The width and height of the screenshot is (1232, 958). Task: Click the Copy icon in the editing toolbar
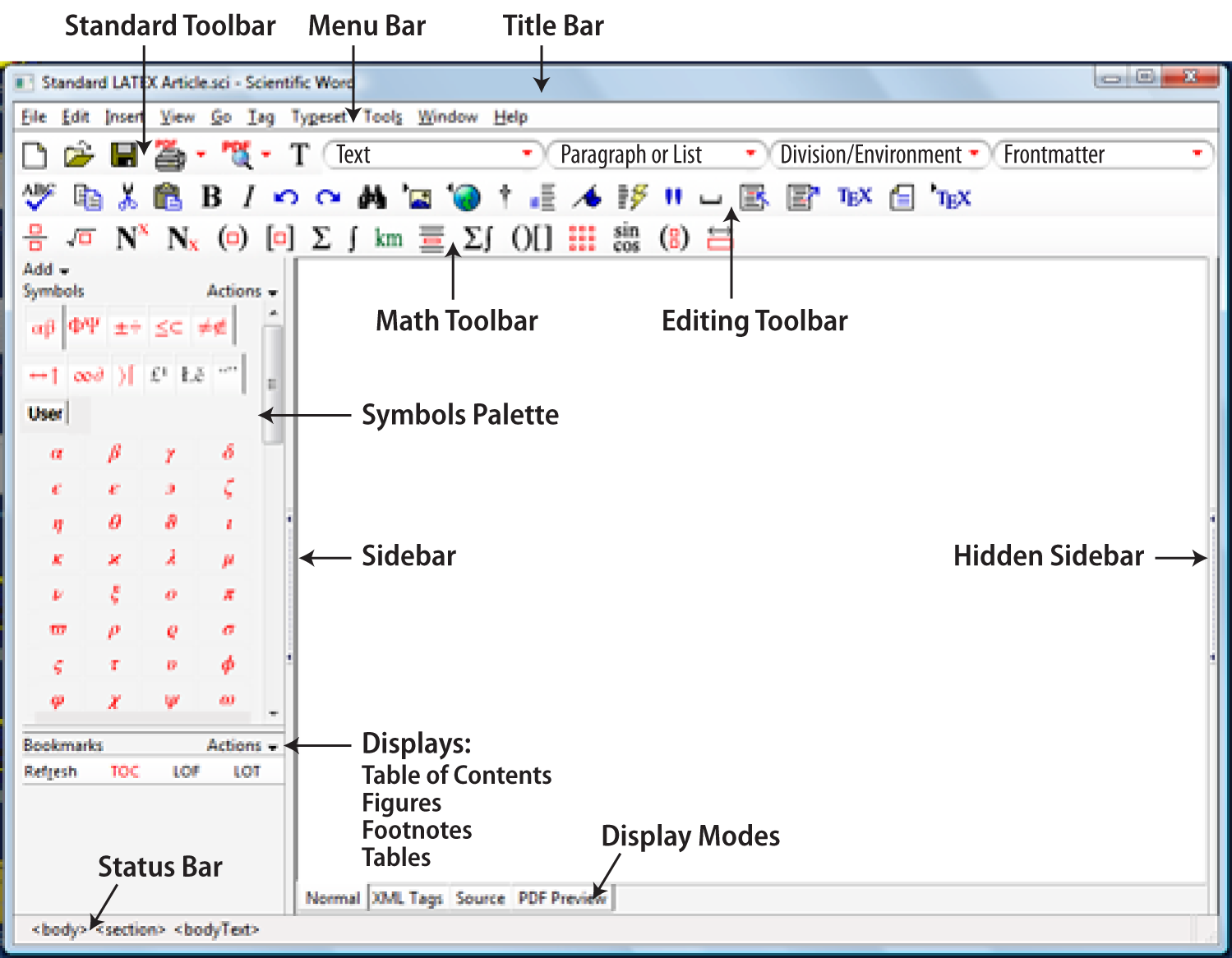point(87,197)
